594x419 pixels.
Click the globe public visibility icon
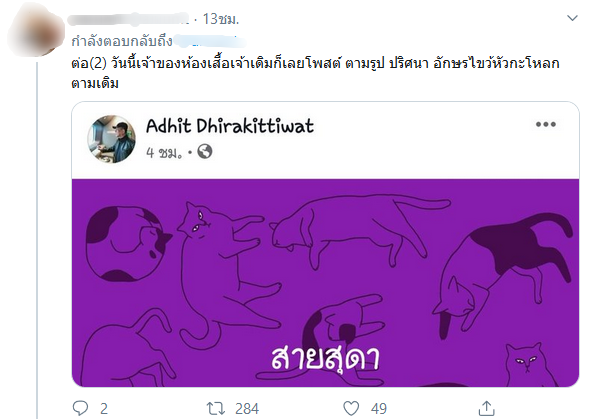tap(205, 152)
